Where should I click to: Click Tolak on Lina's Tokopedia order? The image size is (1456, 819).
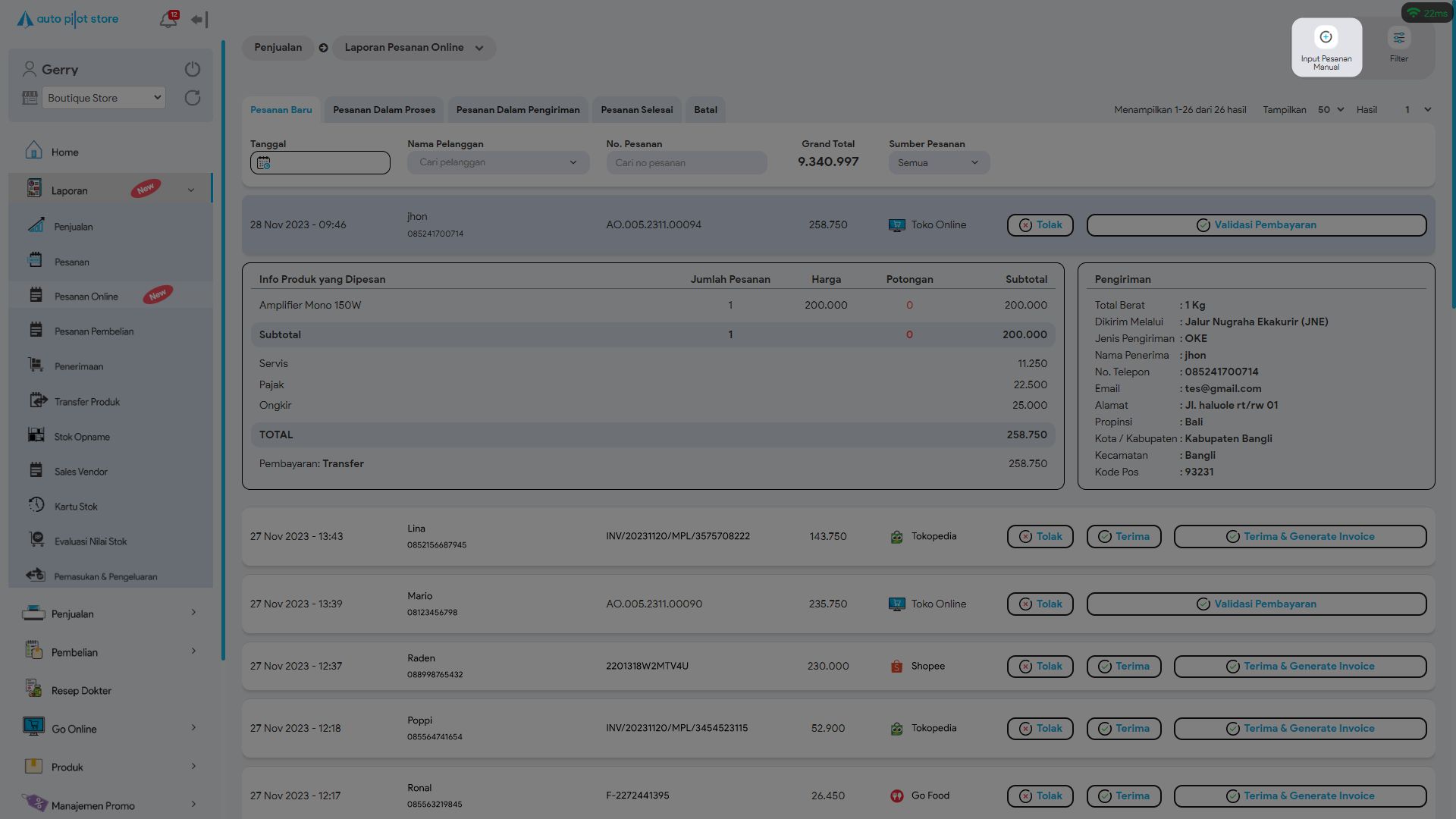1040,537
